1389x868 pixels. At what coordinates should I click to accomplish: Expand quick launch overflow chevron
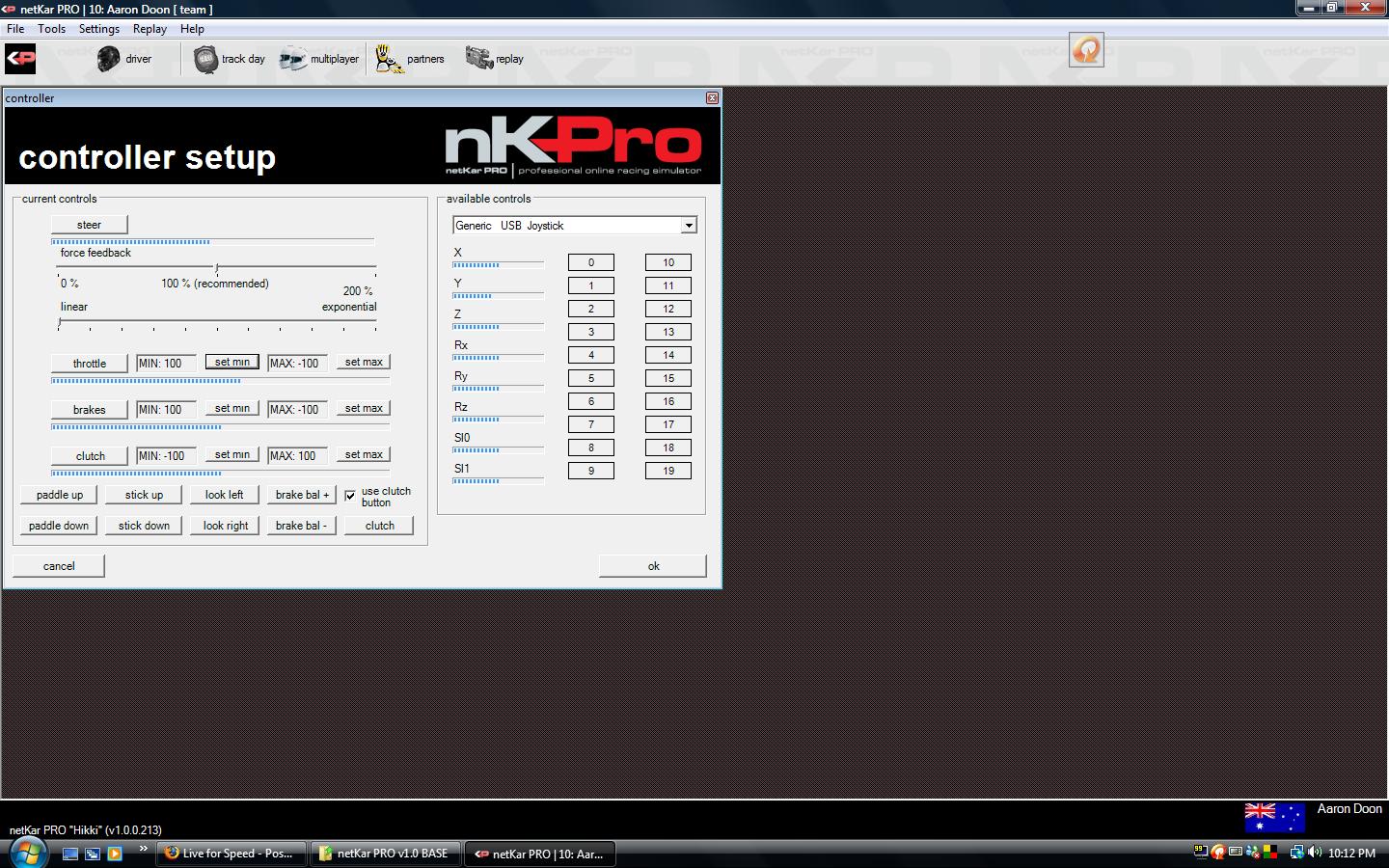[143, 849]
